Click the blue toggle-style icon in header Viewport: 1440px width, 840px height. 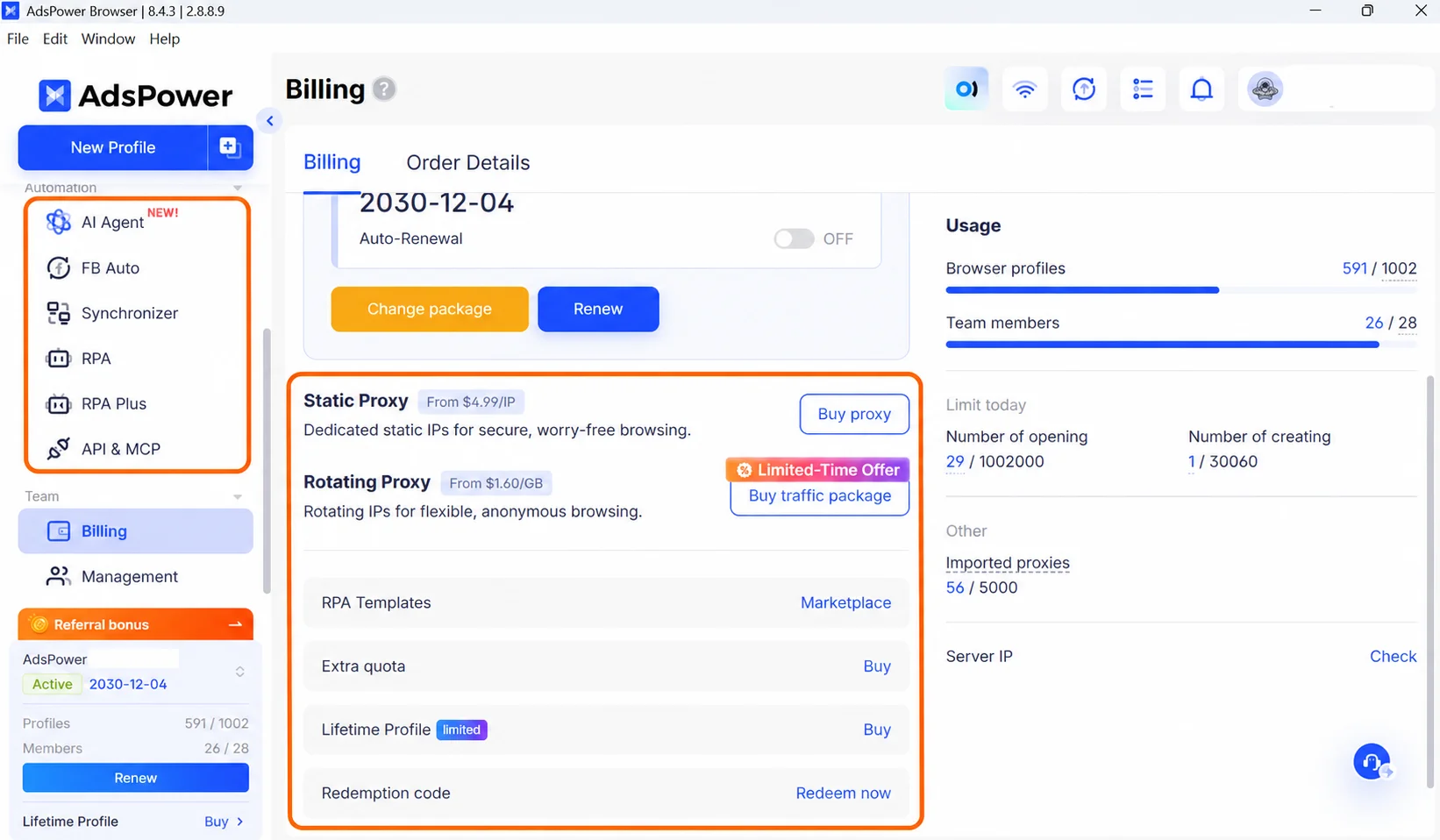pyautogui.click(x=966, y=89)
